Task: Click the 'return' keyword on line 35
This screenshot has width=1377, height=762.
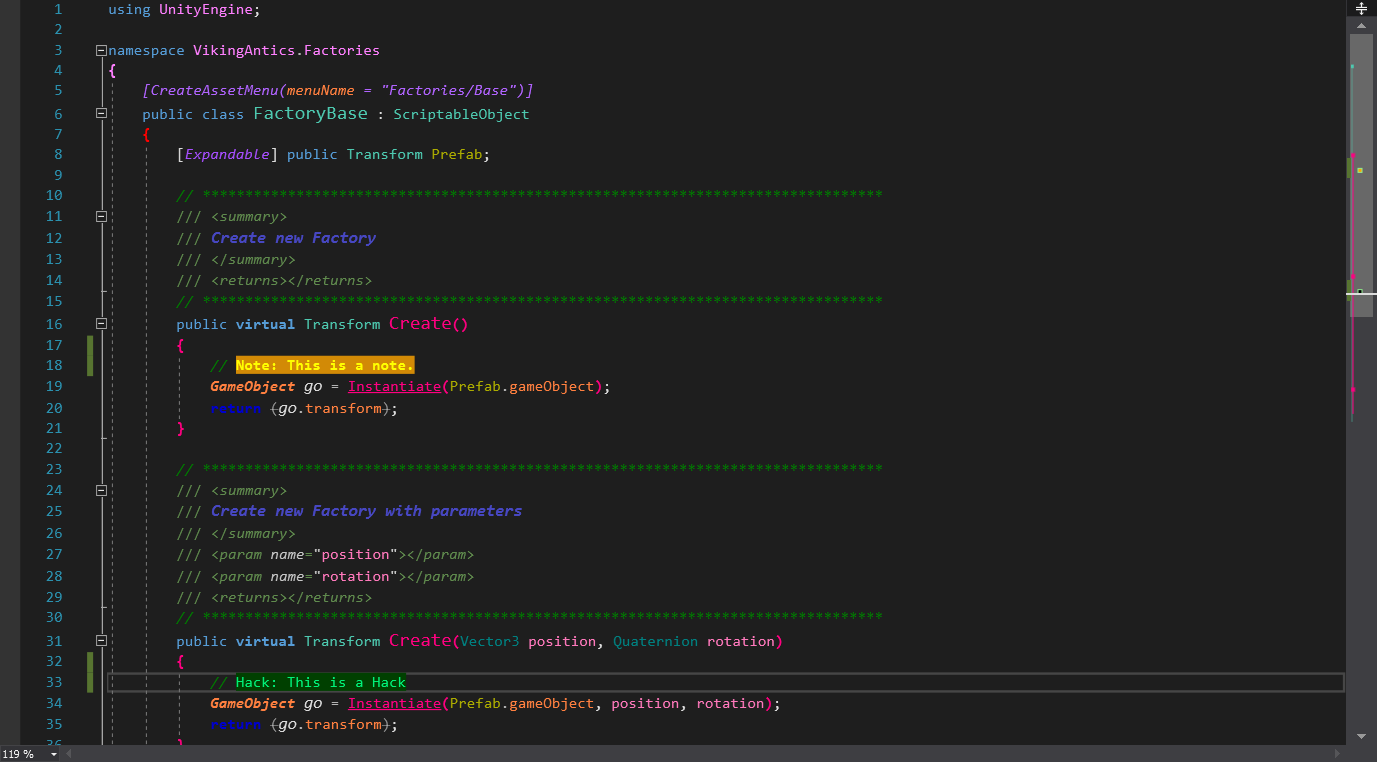Action: click(x=236, y=725)
